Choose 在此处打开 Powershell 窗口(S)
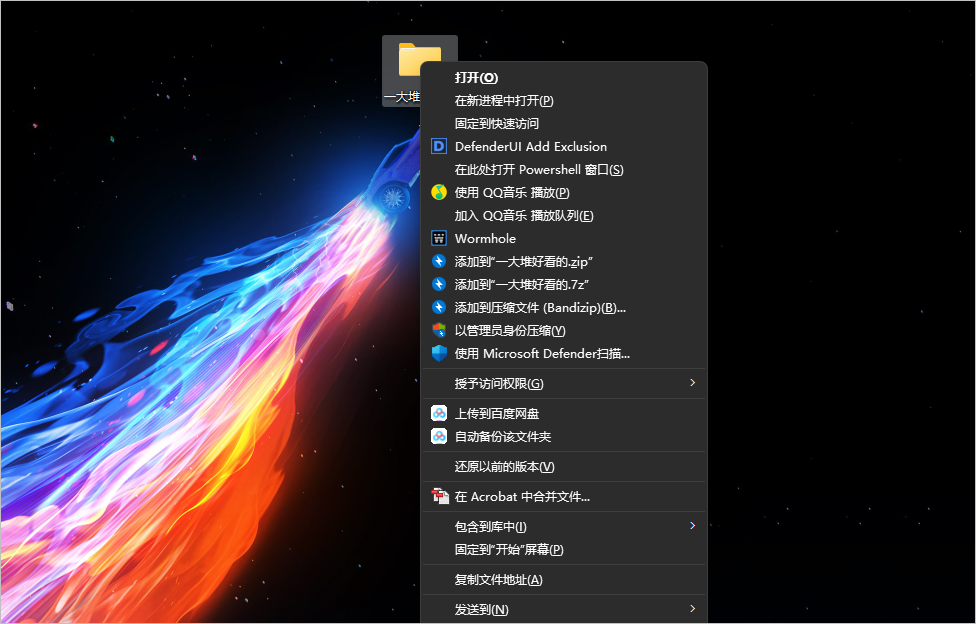This screenshot has width=976, height=624. point(564,170)
